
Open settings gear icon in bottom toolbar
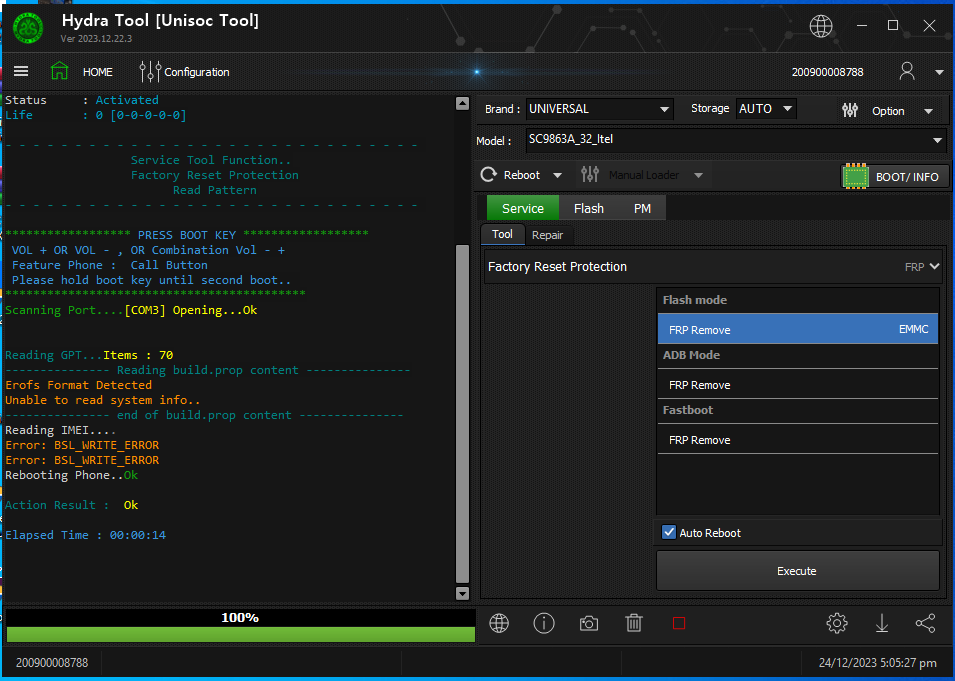[x=836, y=623]
